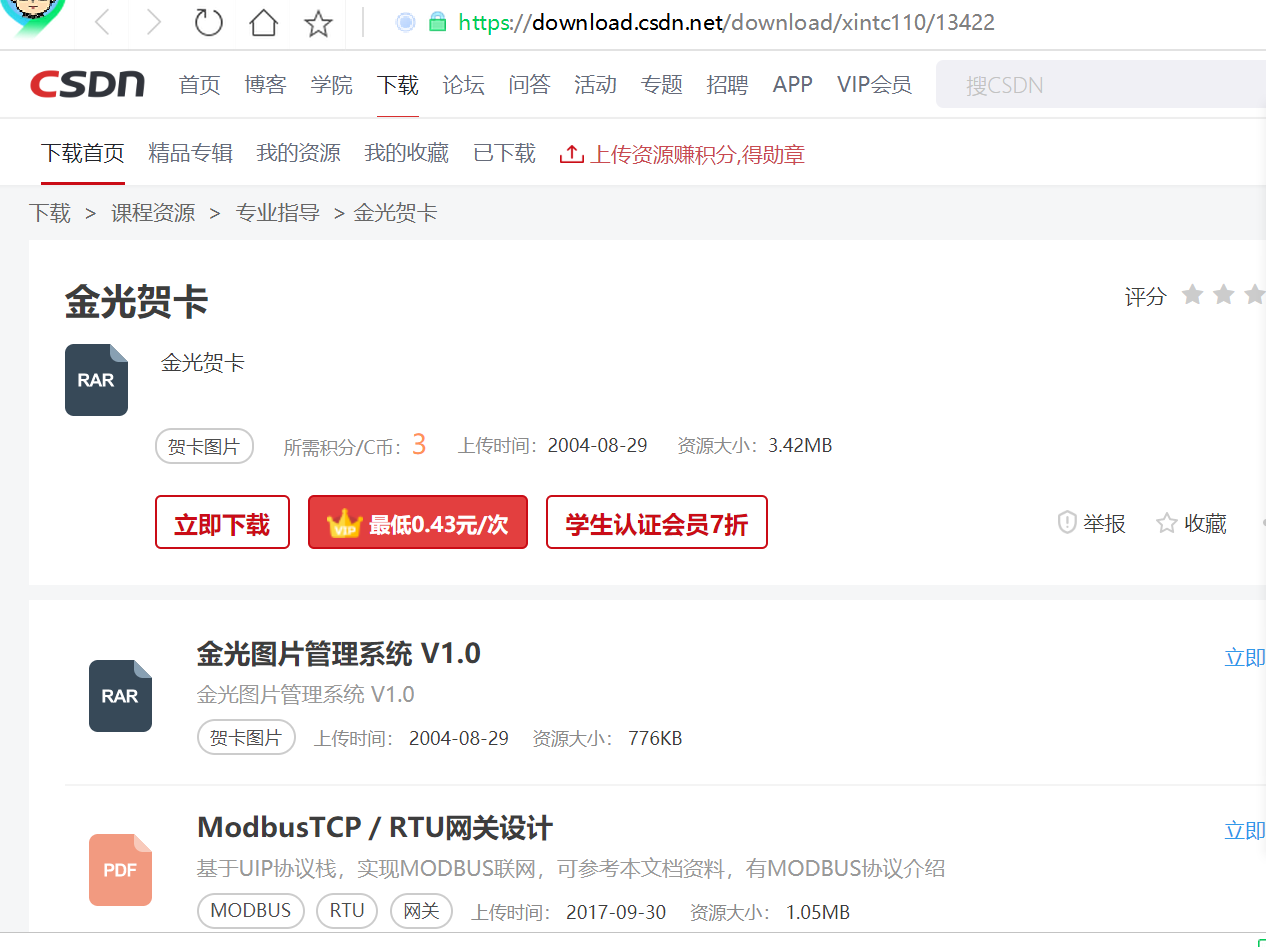Go to browser home page icon
1266x947 pixels.
[x=263, y=22]
